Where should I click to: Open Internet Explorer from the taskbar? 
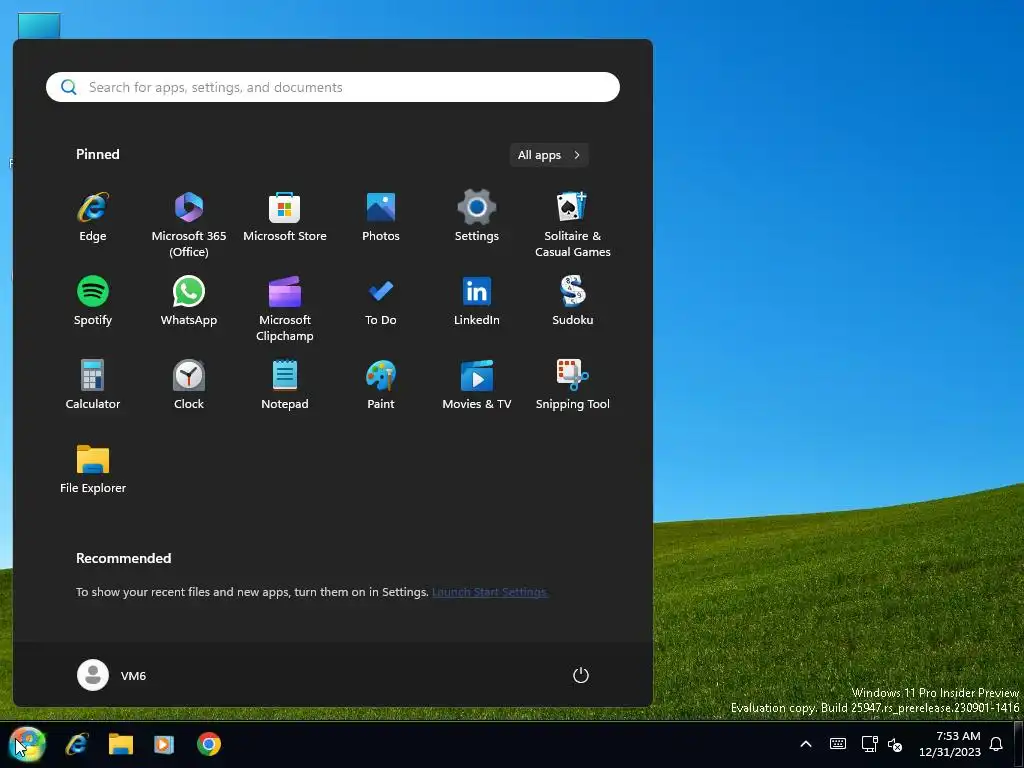(77, 744)
